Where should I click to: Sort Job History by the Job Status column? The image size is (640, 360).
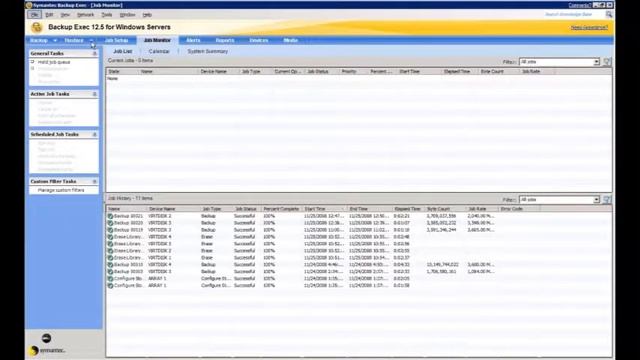point(247,209)
